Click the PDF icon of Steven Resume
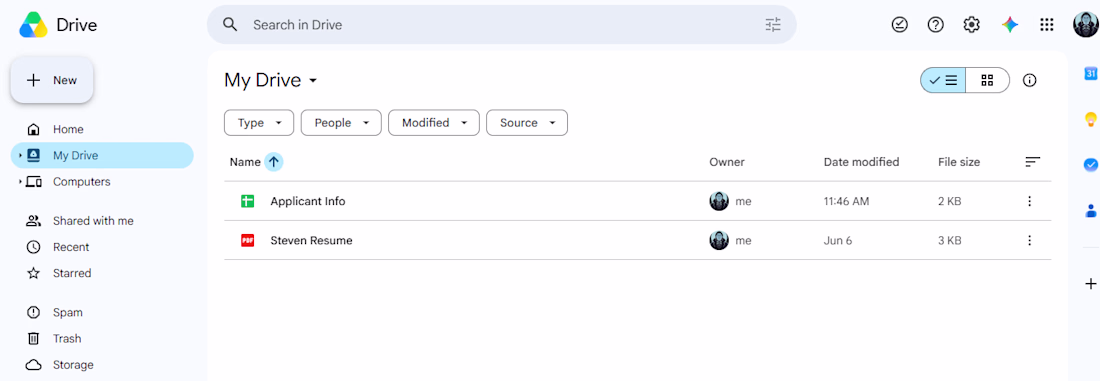Image resolution: width=1100 pixels, height=381 pixels. (x=247, y=241)
